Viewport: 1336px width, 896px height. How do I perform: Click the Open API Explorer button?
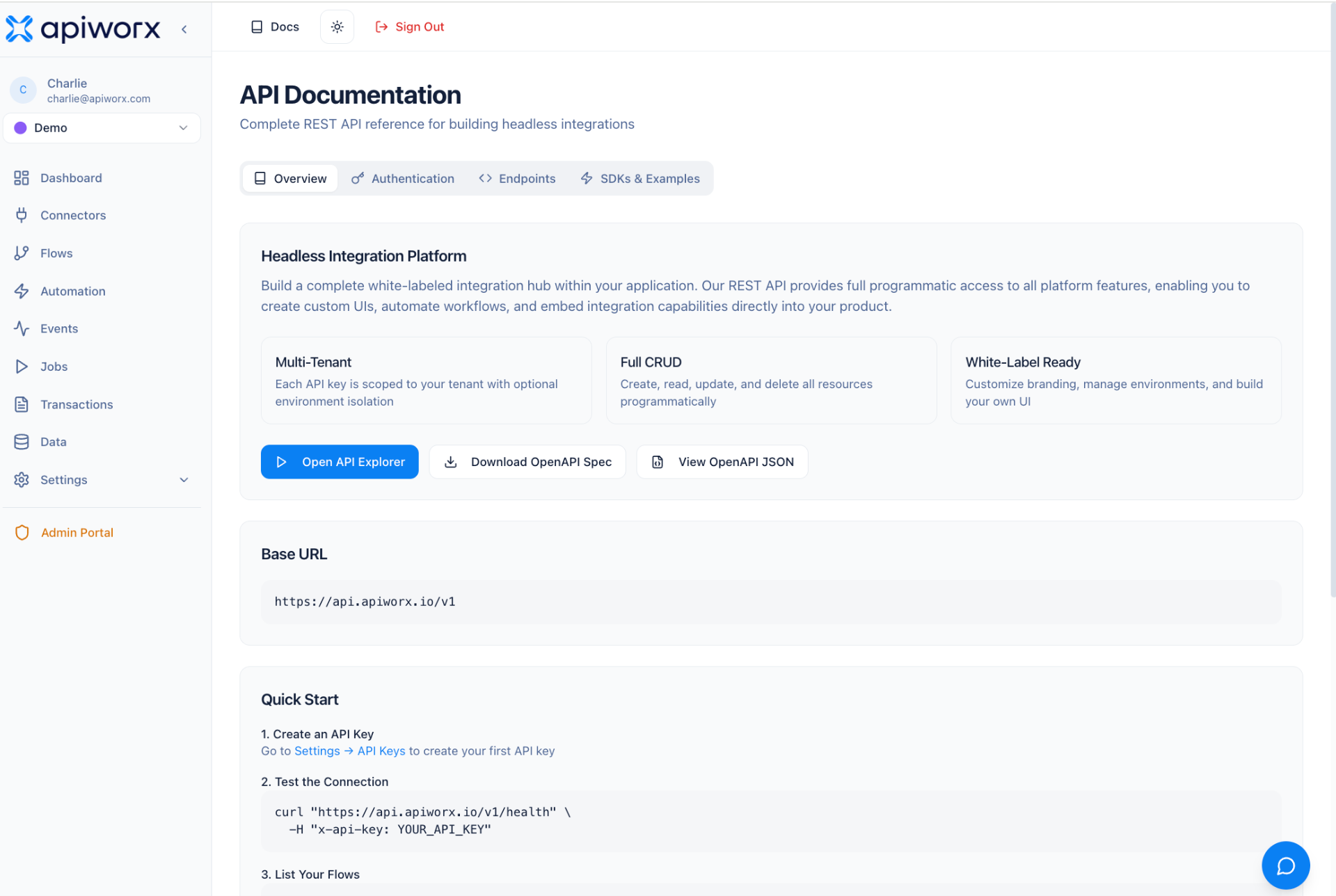[x=339, y=461]
